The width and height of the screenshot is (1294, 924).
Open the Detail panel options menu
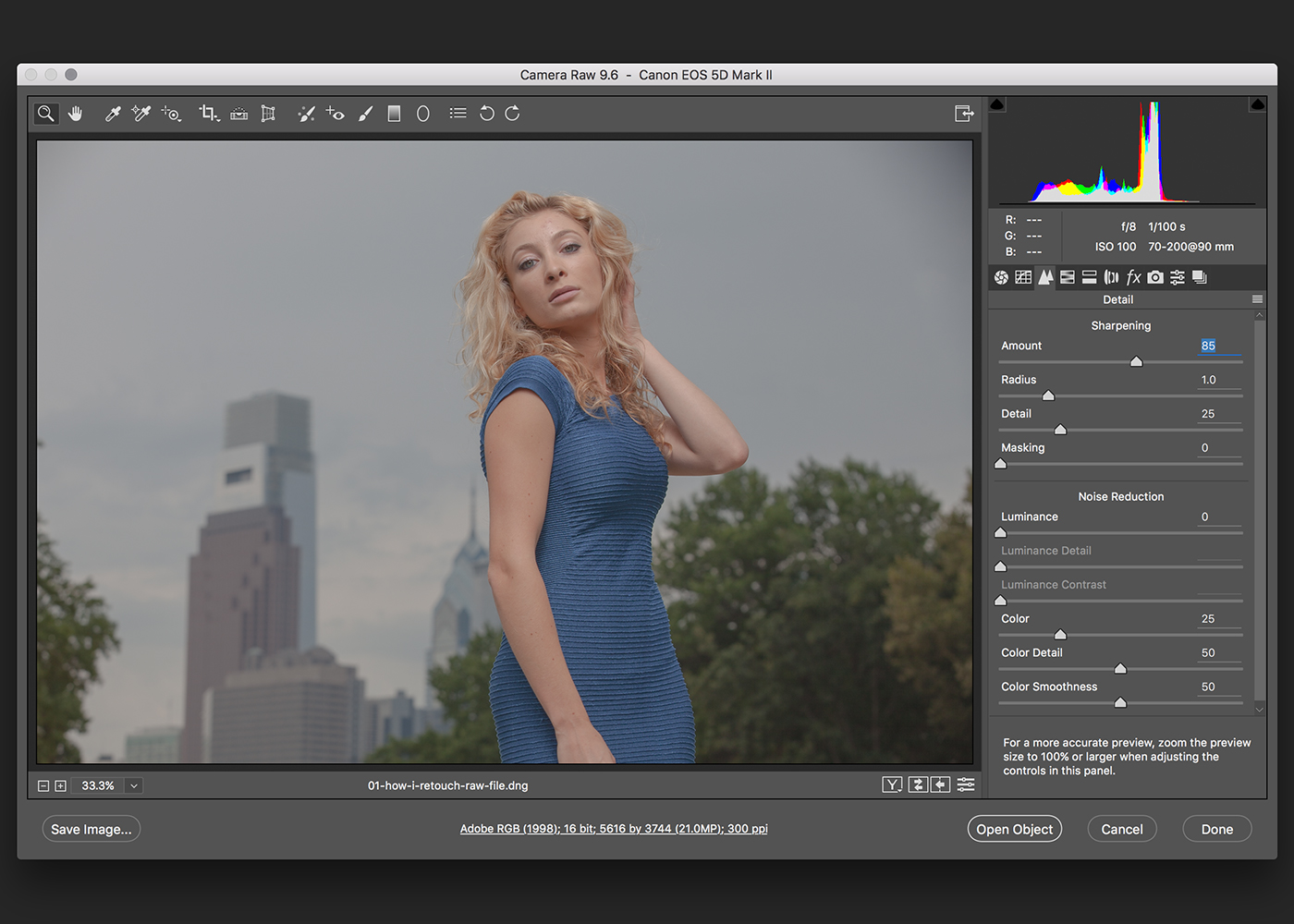(1257, 299)
